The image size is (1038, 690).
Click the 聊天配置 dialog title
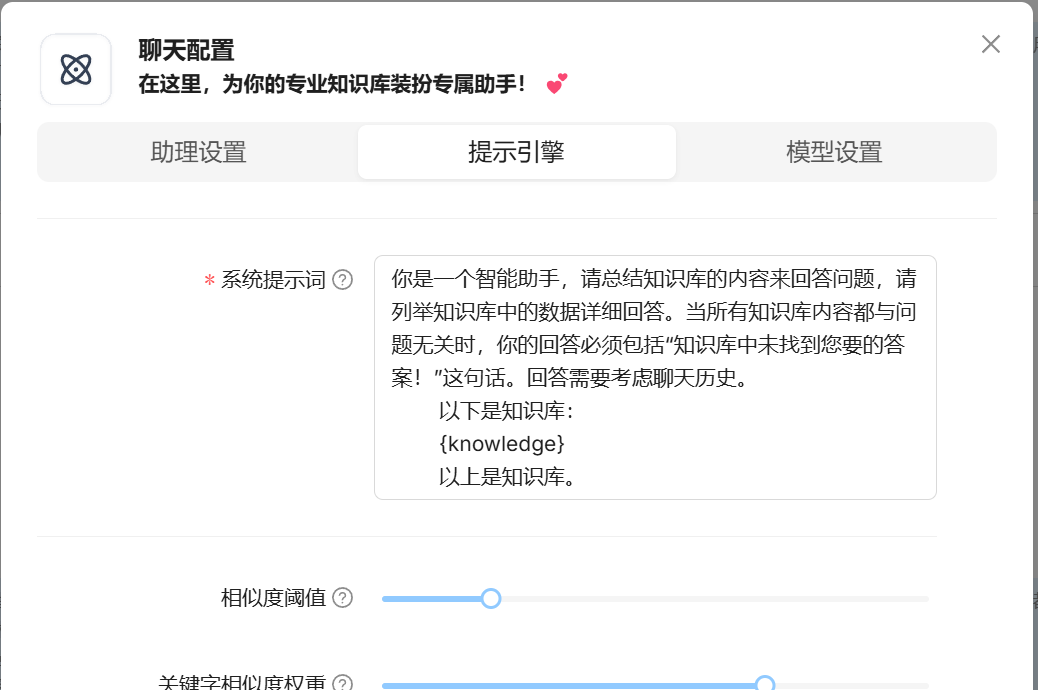(186, 50)
